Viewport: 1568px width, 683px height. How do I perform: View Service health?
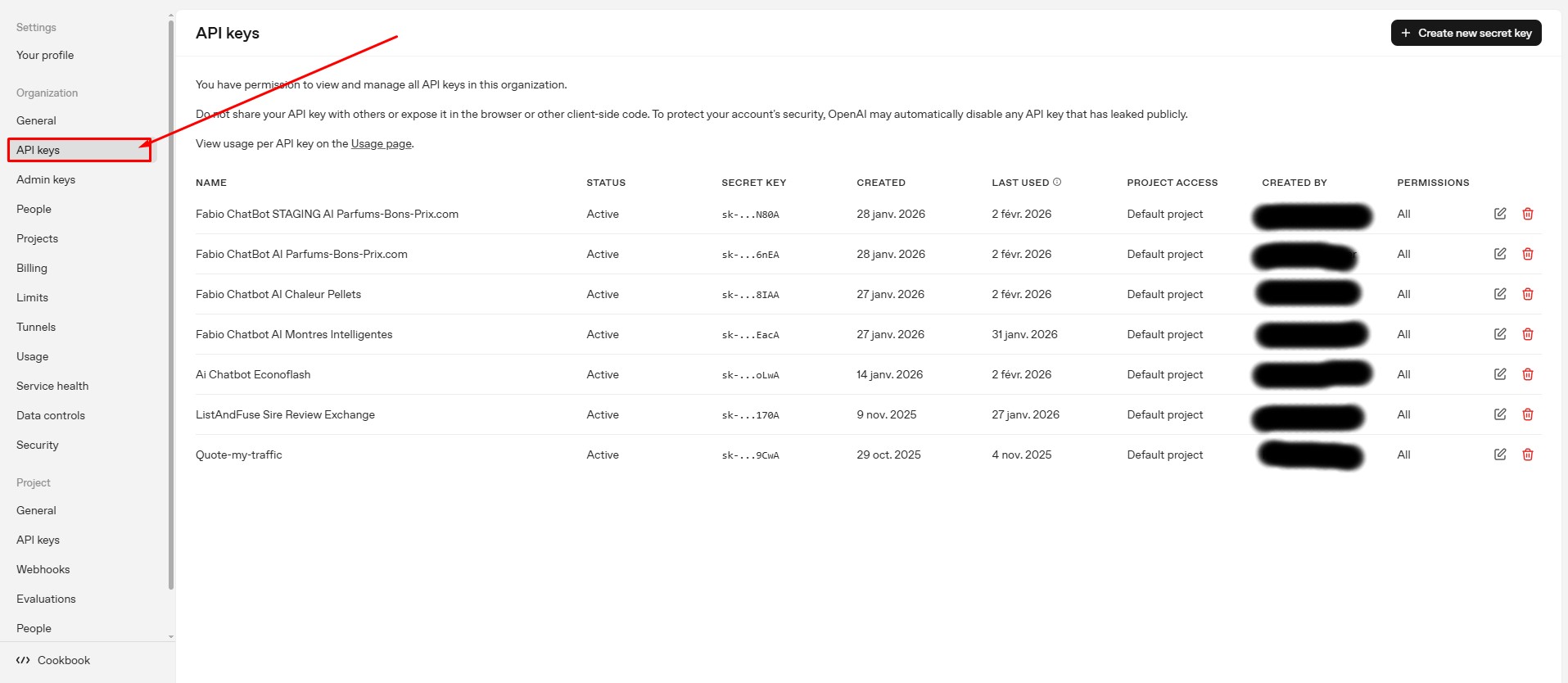coord(52,386)
